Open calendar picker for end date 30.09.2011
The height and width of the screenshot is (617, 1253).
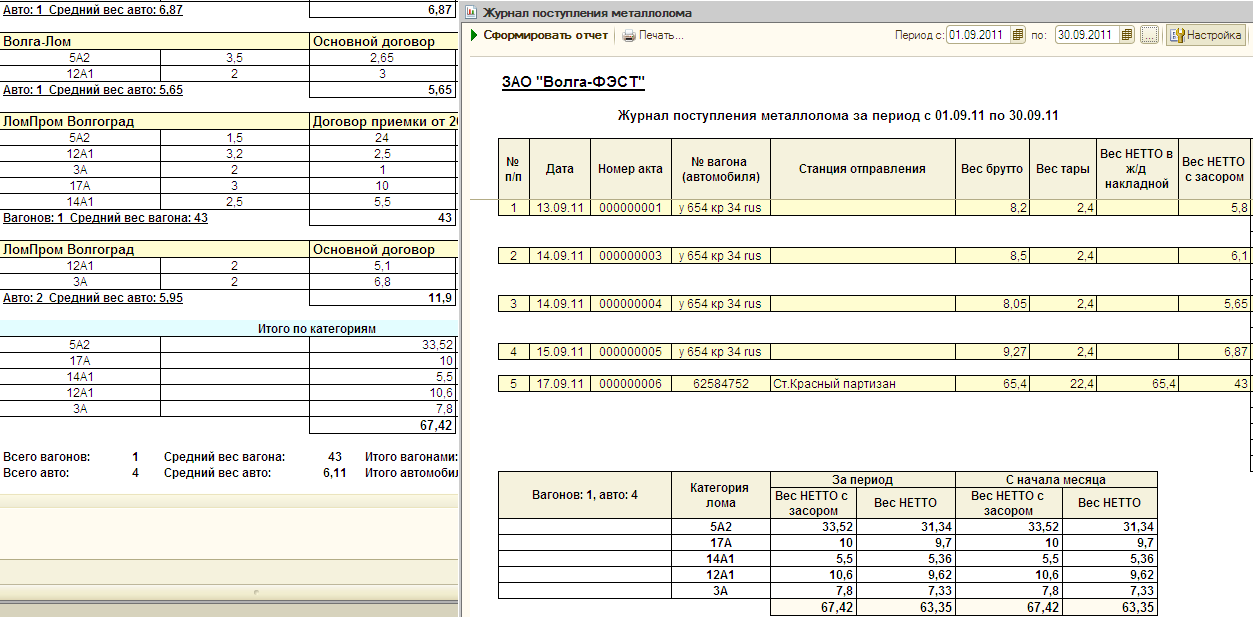pos(1127,35)
